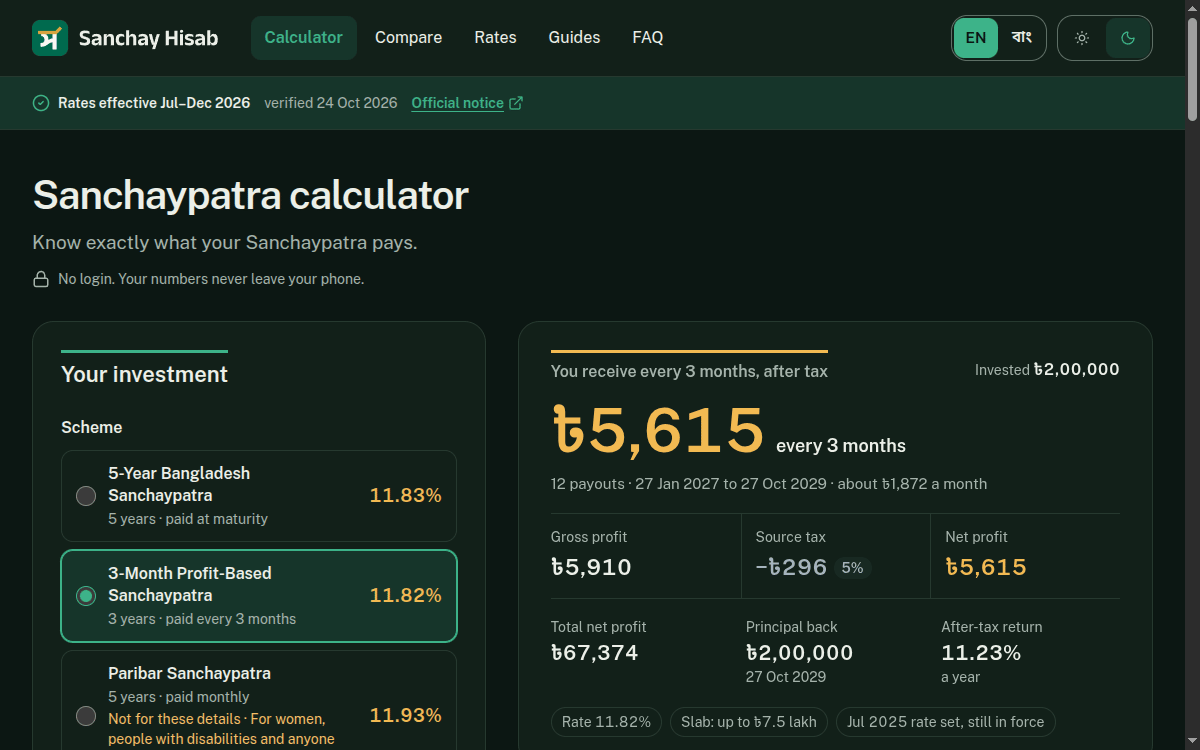Click the 11.83% rate of 5-Year scheme

[406, 496]
